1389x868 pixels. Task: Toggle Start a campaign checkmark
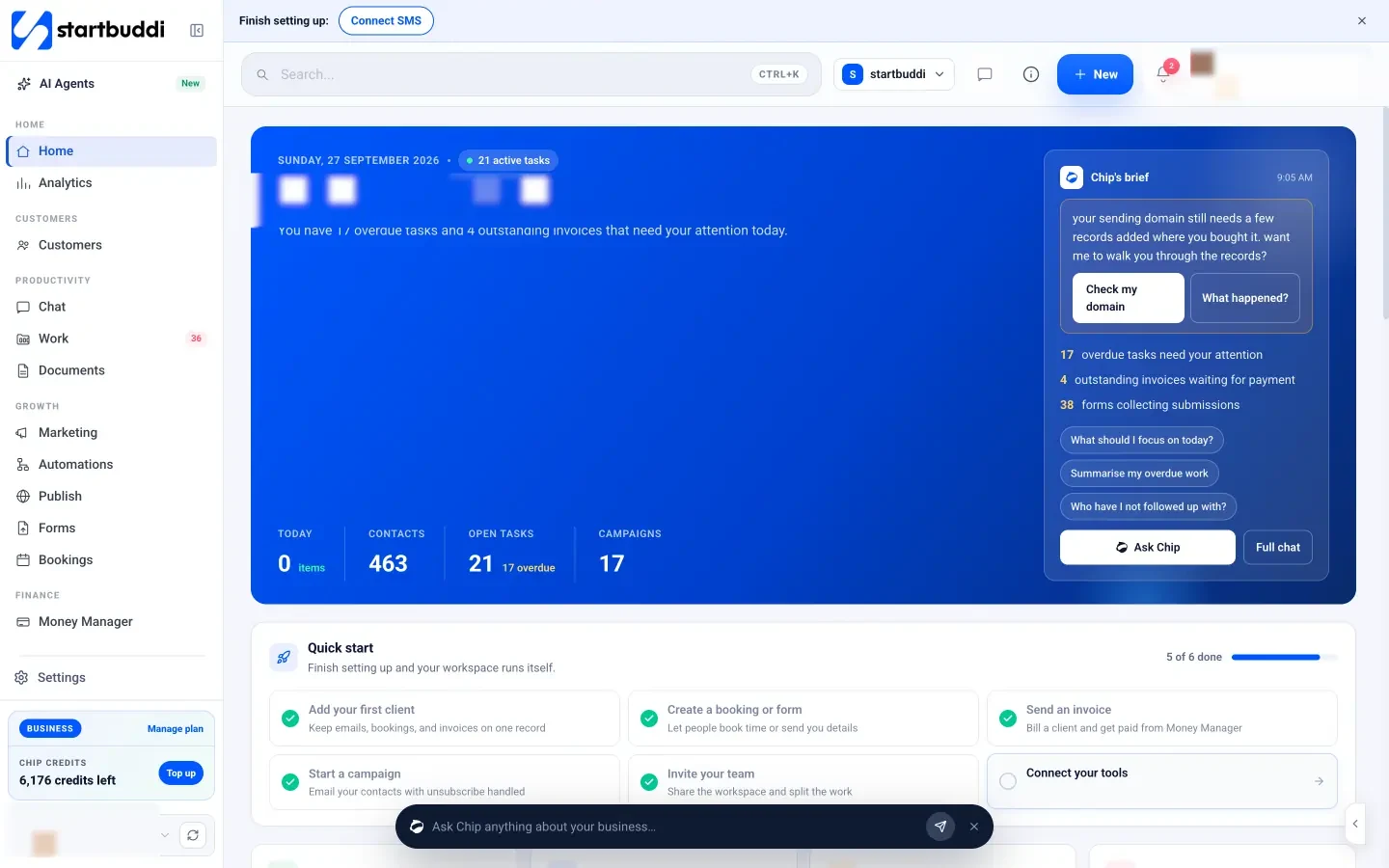coord(289,782)
